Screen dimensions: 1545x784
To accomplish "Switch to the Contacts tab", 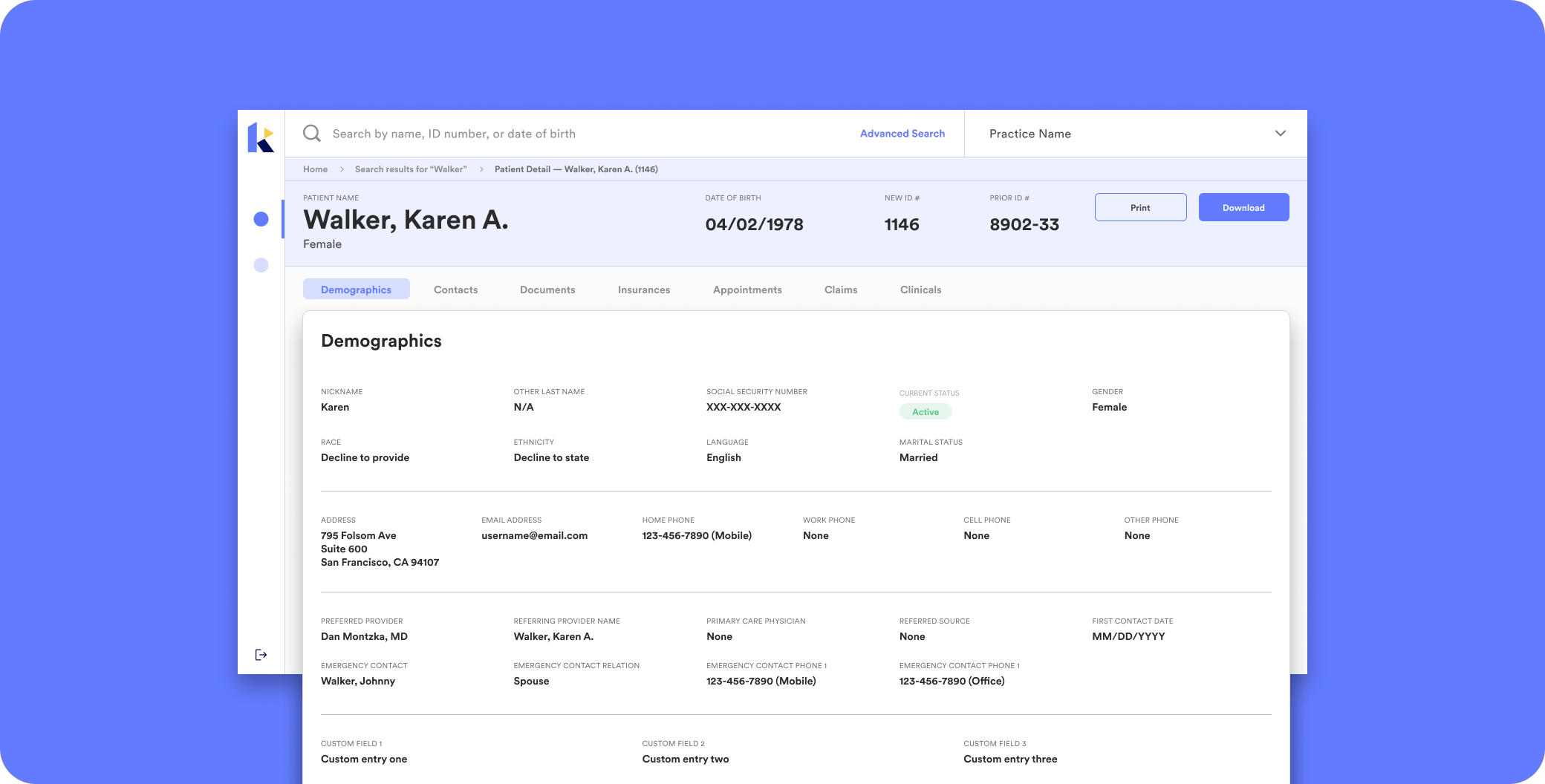I will point(455,290).
